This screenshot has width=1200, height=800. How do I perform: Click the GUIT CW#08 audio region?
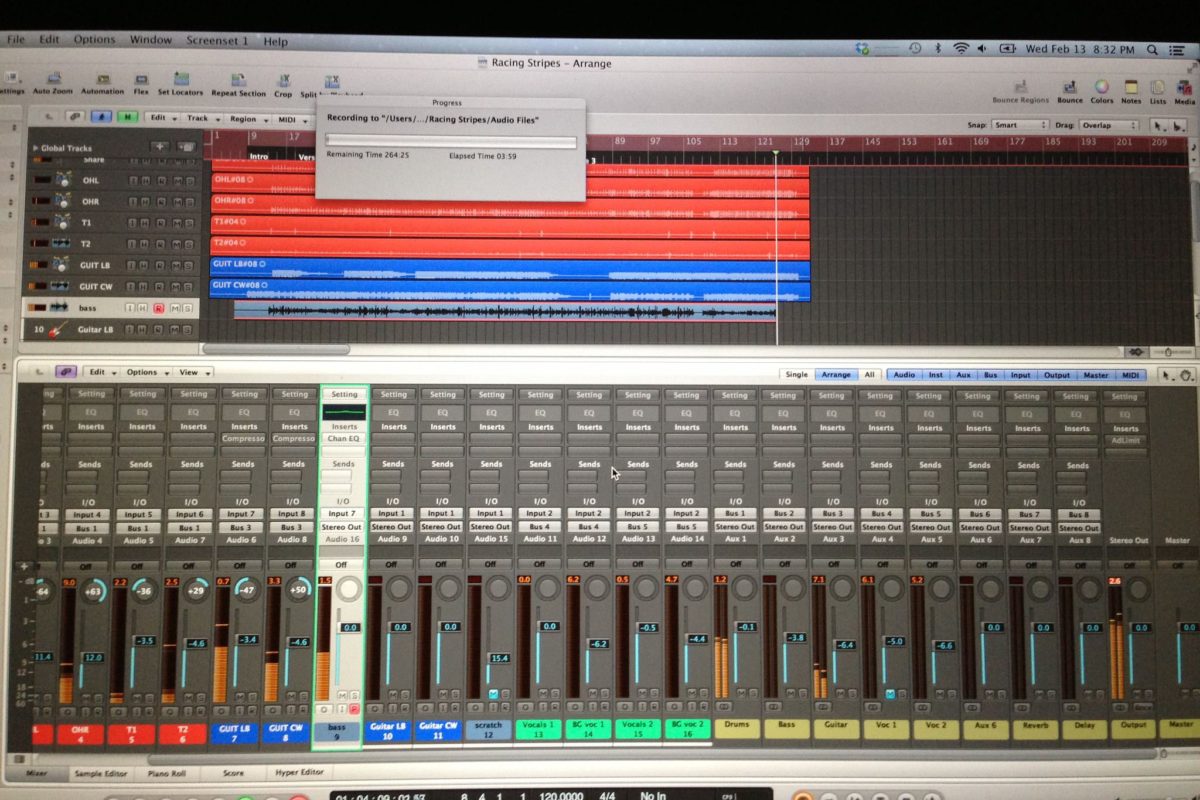pyautogui.click(x=510, y=289)
